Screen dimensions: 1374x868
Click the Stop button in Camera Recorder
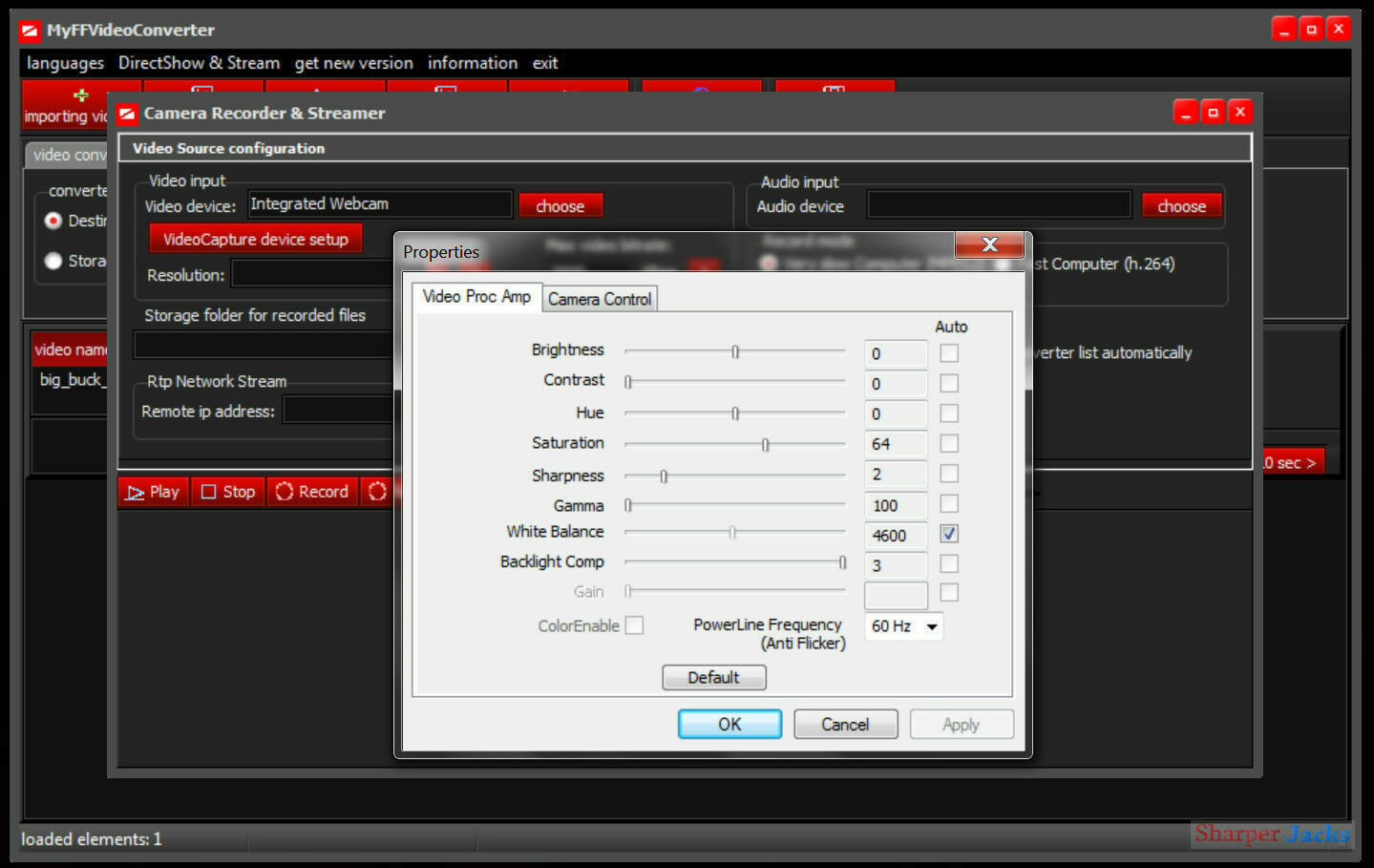click(x=228, y=492)
